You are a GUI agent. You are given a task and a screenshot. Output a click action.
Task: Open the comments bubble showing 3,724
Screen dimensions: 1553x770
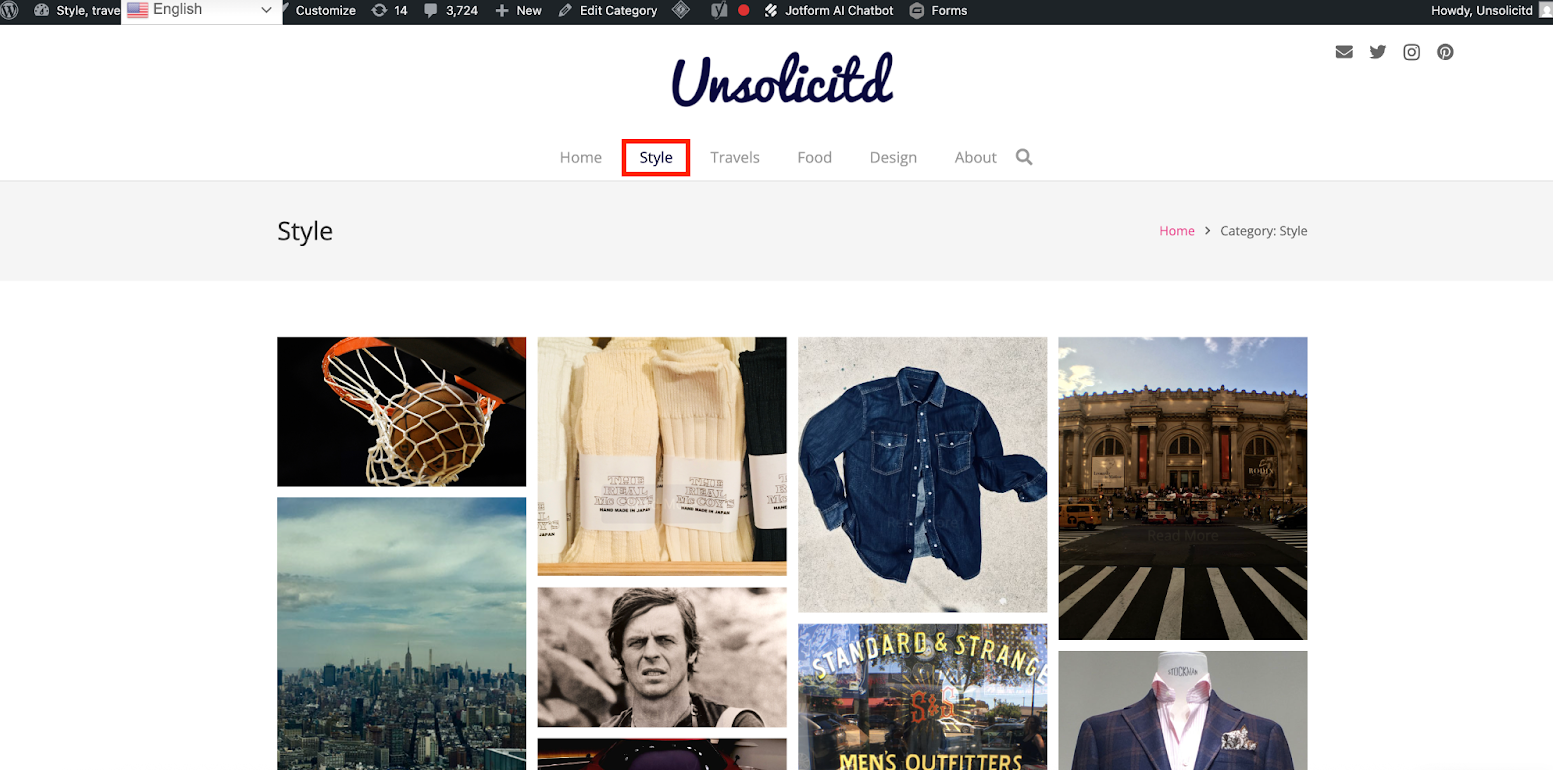click(450, 11)
